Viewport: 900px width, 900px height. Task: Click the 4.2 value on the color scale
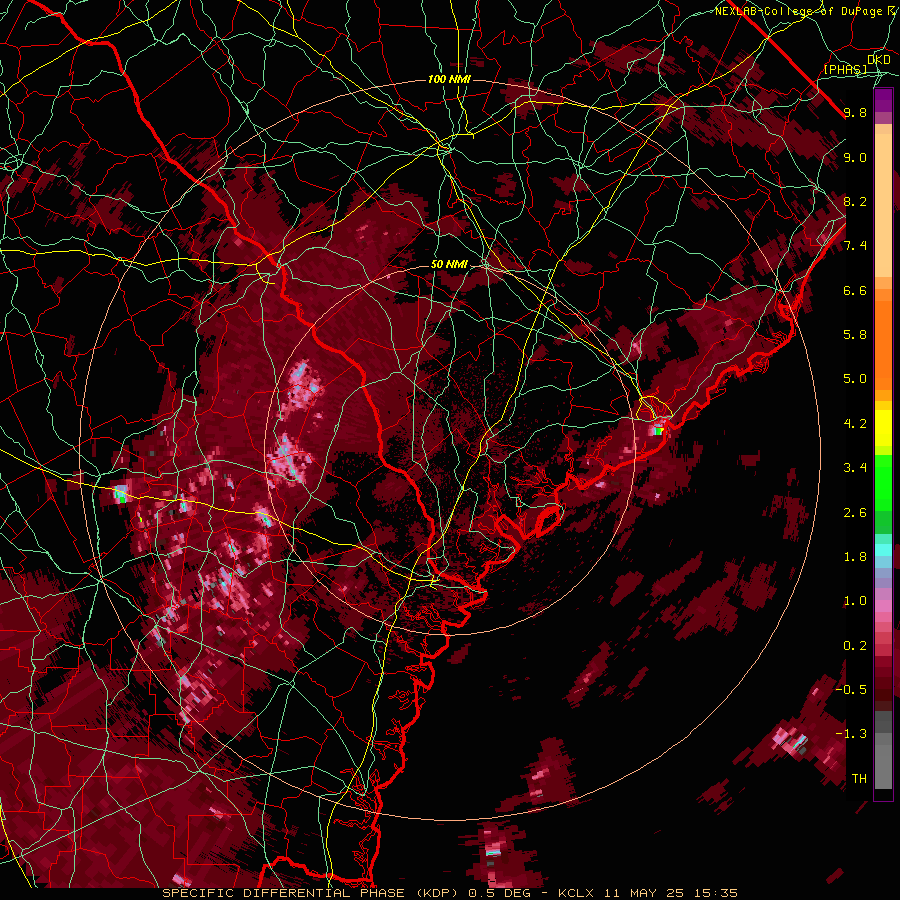(x=855, y=424)
